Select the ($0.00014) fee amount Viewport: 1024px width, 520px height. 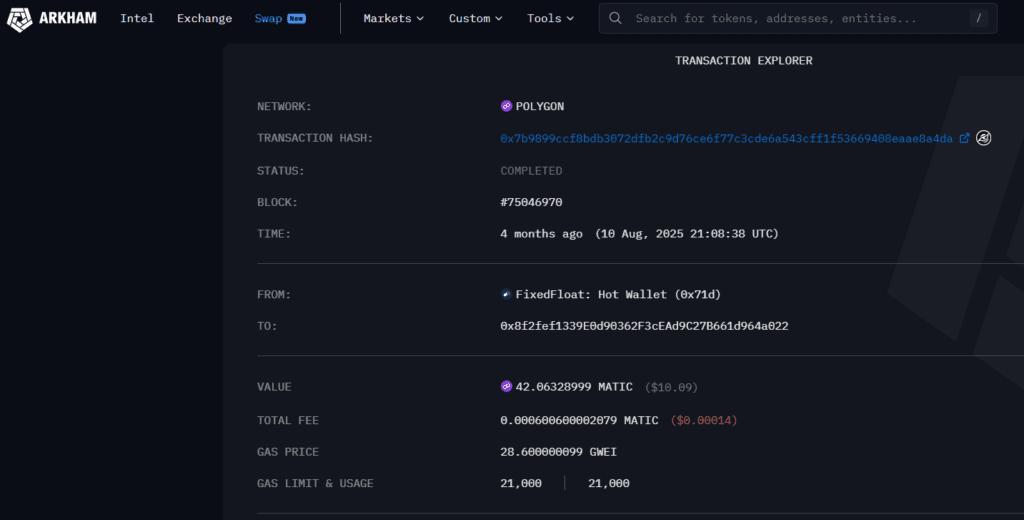click(704, 420)
